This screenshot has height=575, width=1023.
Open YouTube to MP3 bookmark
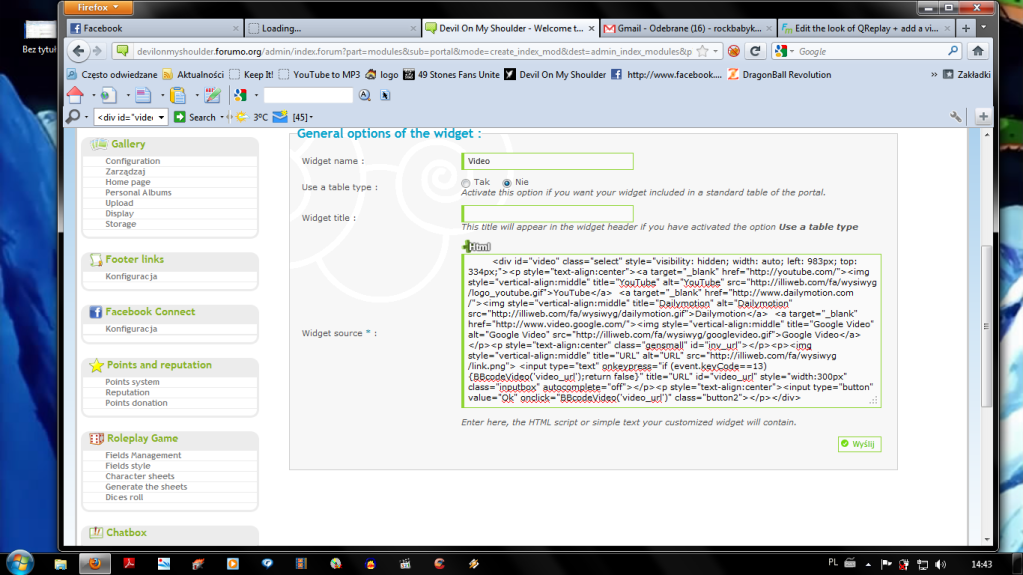319,74
